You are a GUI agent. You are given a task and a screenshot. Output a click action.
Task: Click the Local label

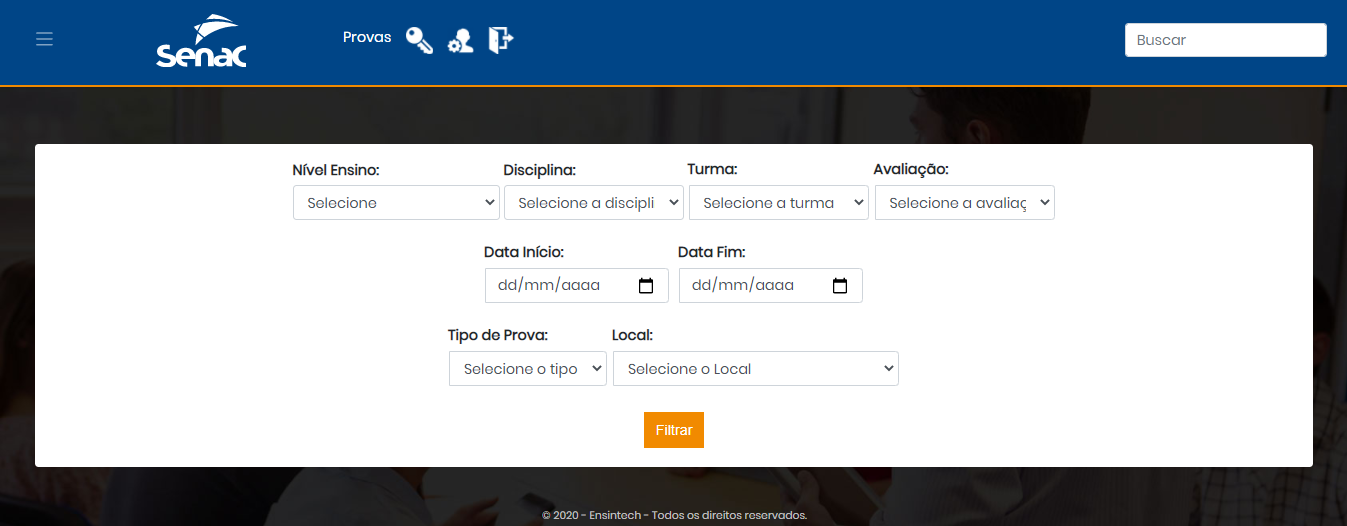pyautogui.click(x=632, y=335)
